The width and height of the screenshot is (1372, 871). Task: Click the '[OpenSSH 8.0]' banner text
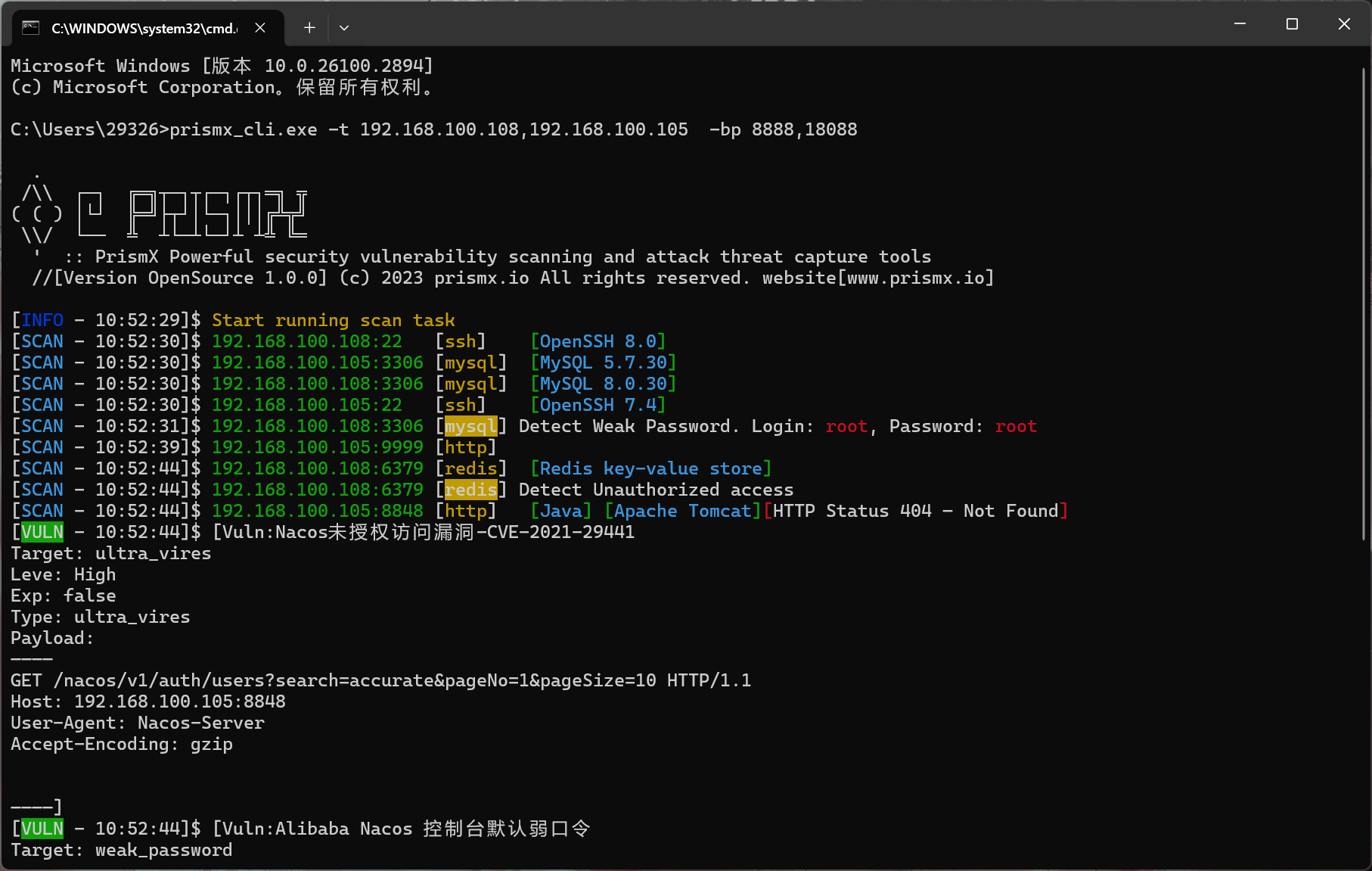(598, 342)
